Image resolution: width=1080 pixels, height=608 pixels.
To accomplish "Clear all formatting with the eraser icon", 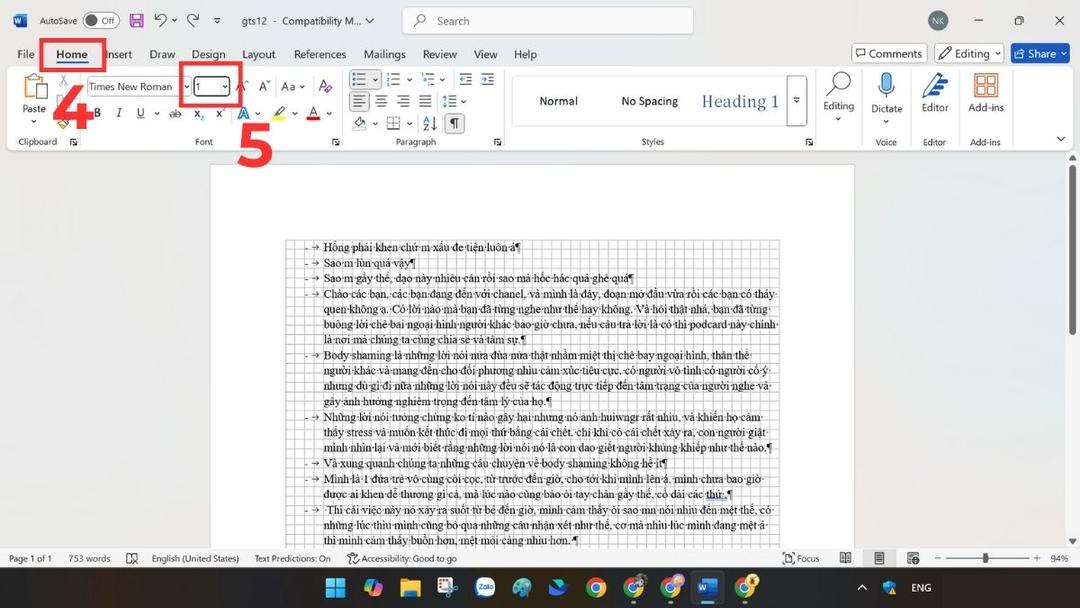I will (325, 86).
